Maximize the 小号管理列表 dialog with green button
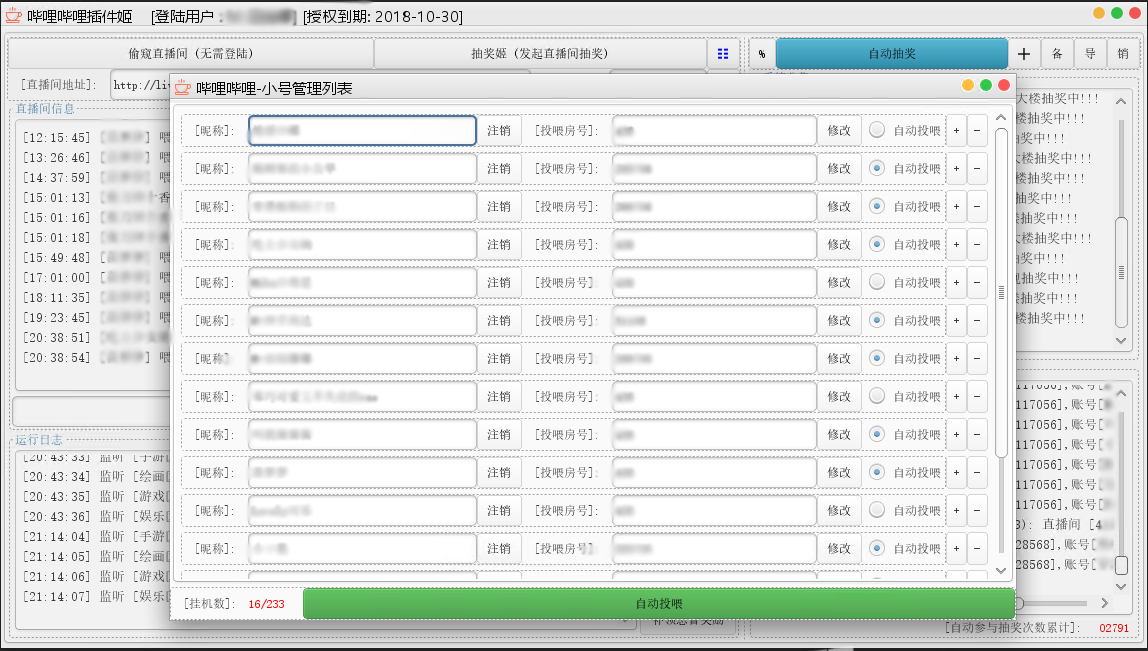The image size is (1148, 651). click(985, 86)
